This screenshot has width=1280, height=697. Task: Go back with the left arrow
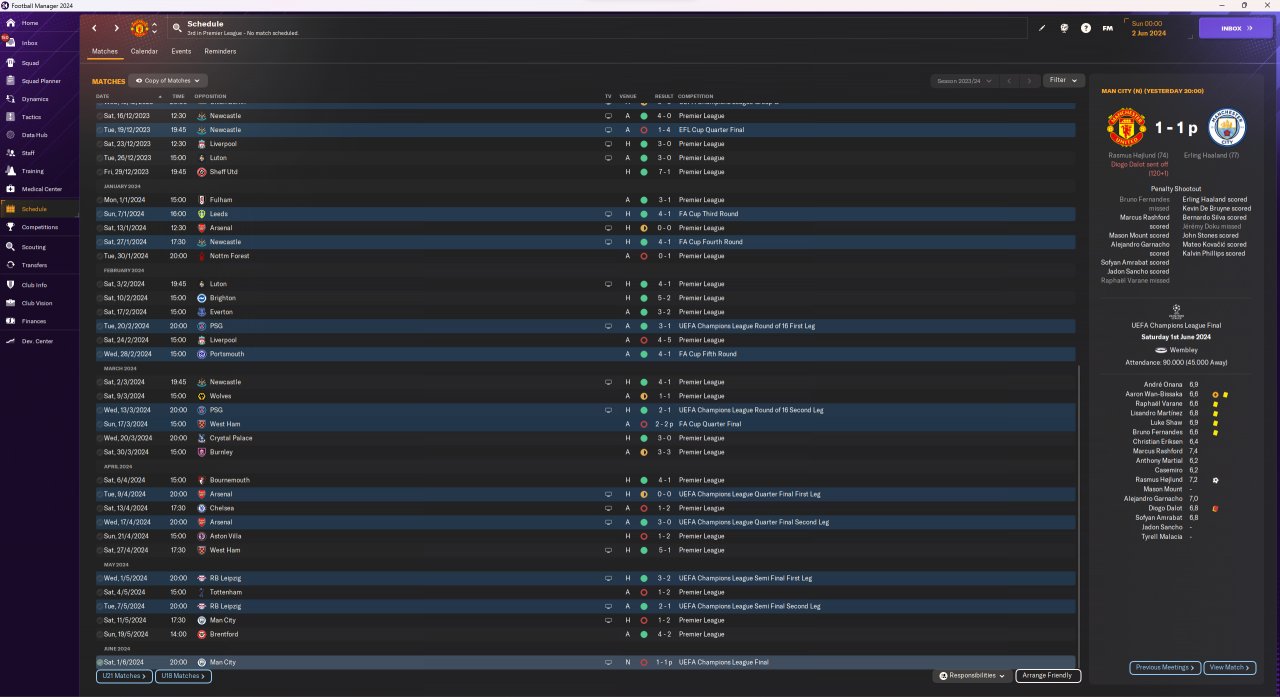click(x=94, y=28)
